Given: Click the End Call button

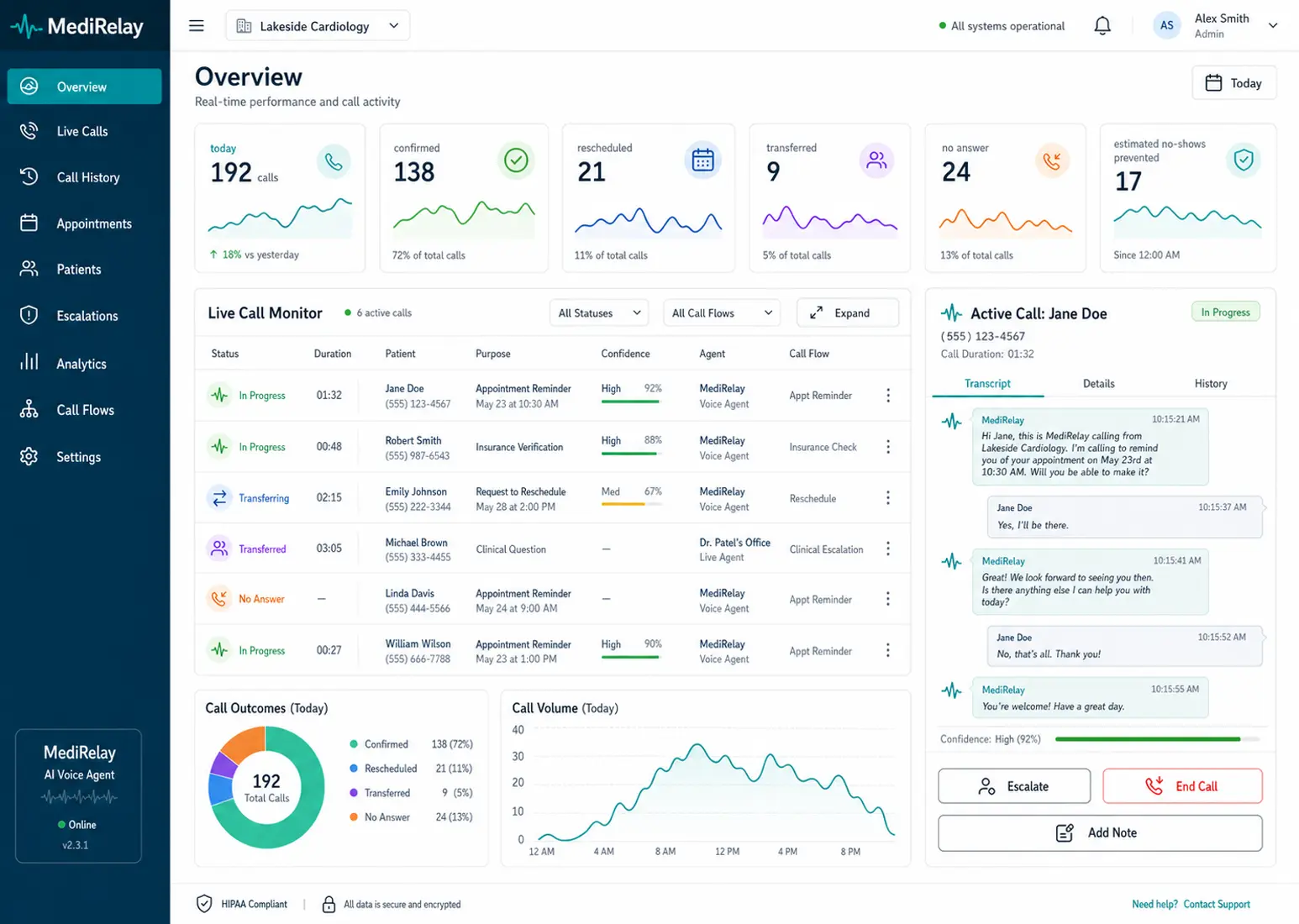Looking at the screenshot, I should coord(1182,786).
